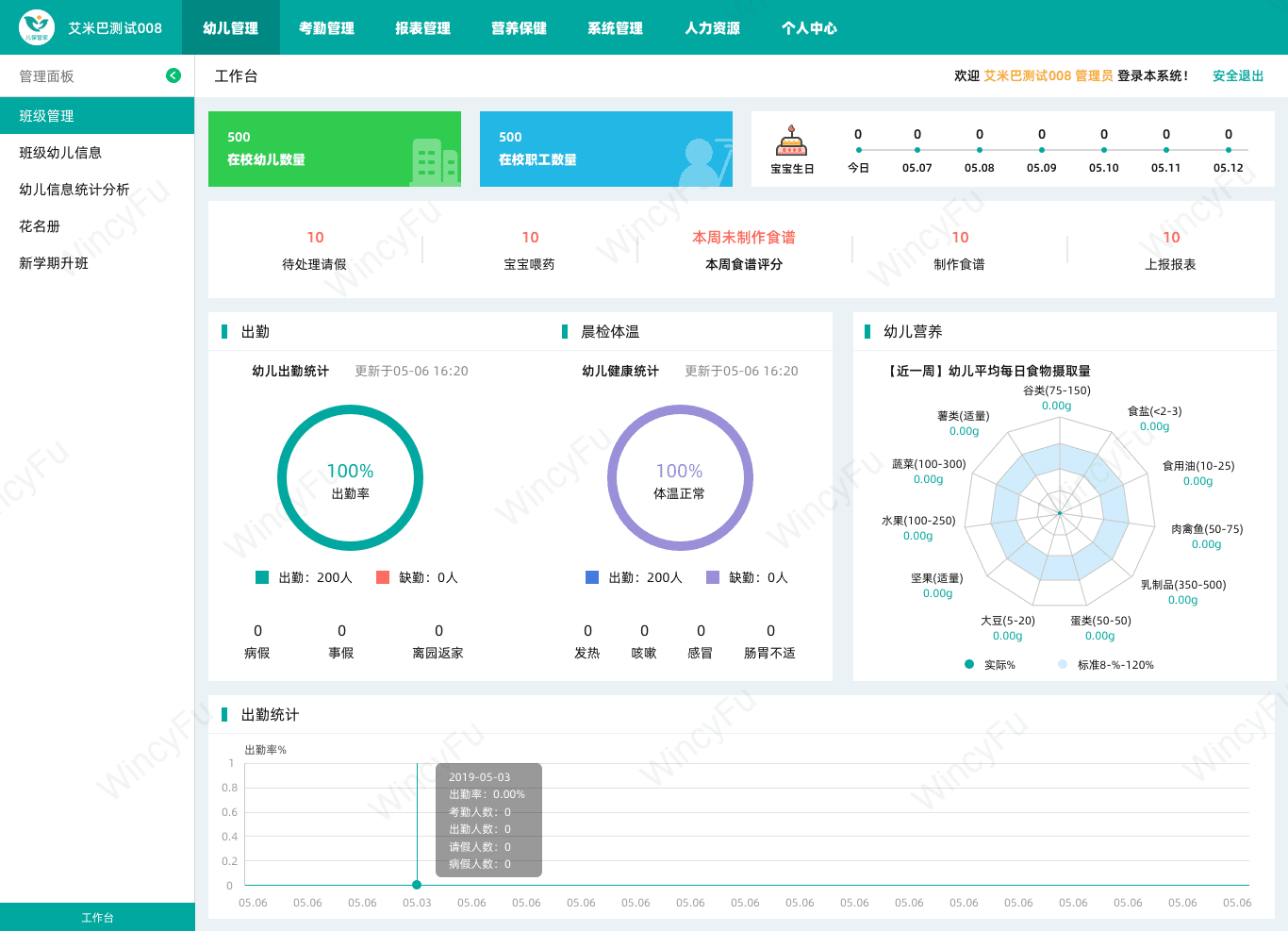This screenshot has height=931, width=1288.
Task: Select the 05.10 birthday timeline point
Action: [x=1104, y=150]
